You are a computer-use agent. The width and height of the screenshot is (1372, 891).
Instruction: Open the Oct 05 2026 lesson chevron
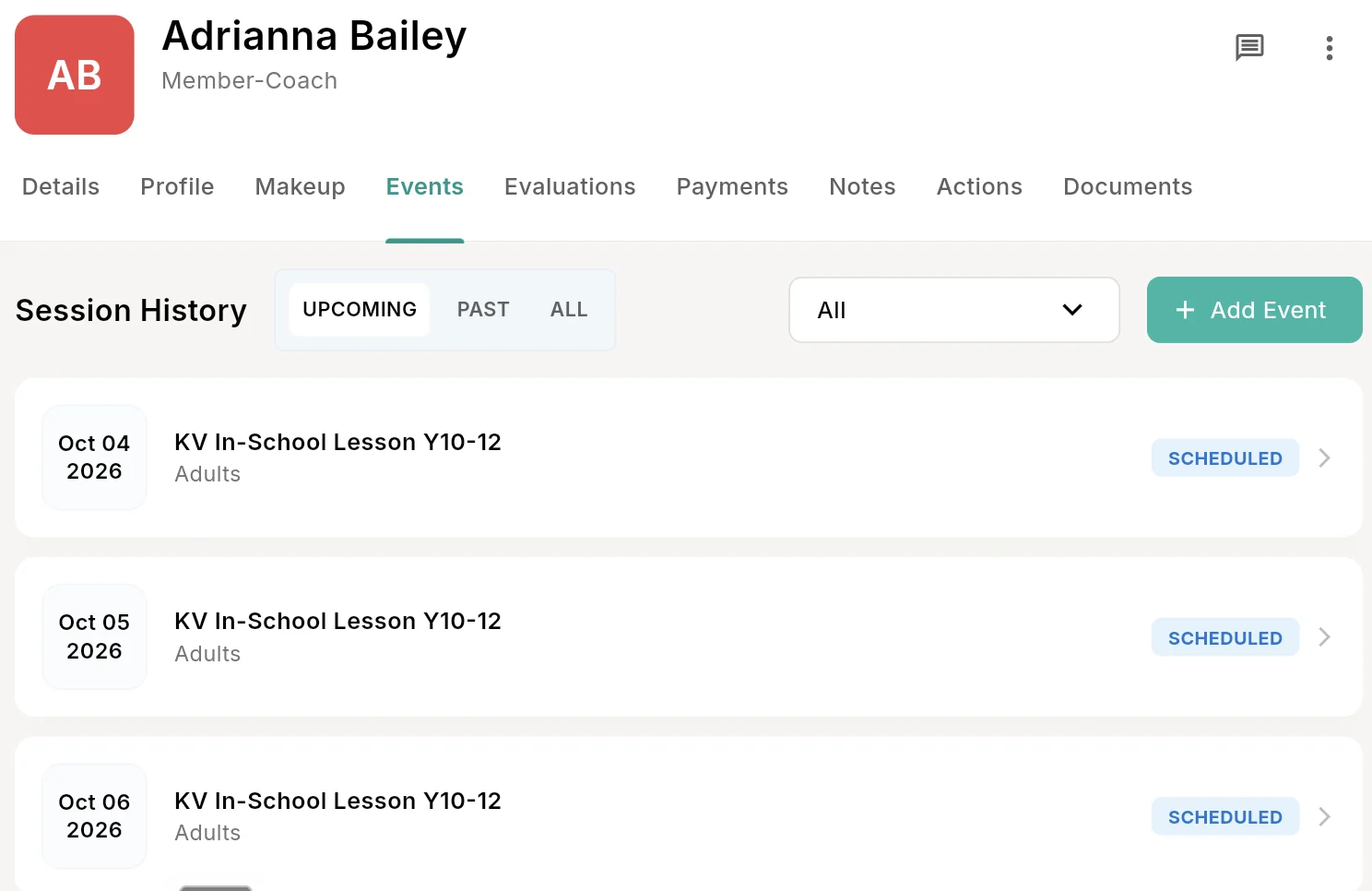[1324, 636]
